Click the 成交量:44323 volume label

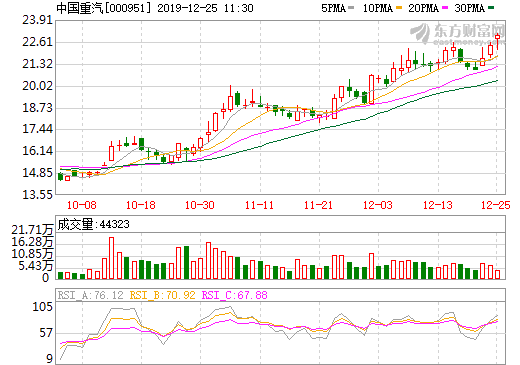(93, 224)
